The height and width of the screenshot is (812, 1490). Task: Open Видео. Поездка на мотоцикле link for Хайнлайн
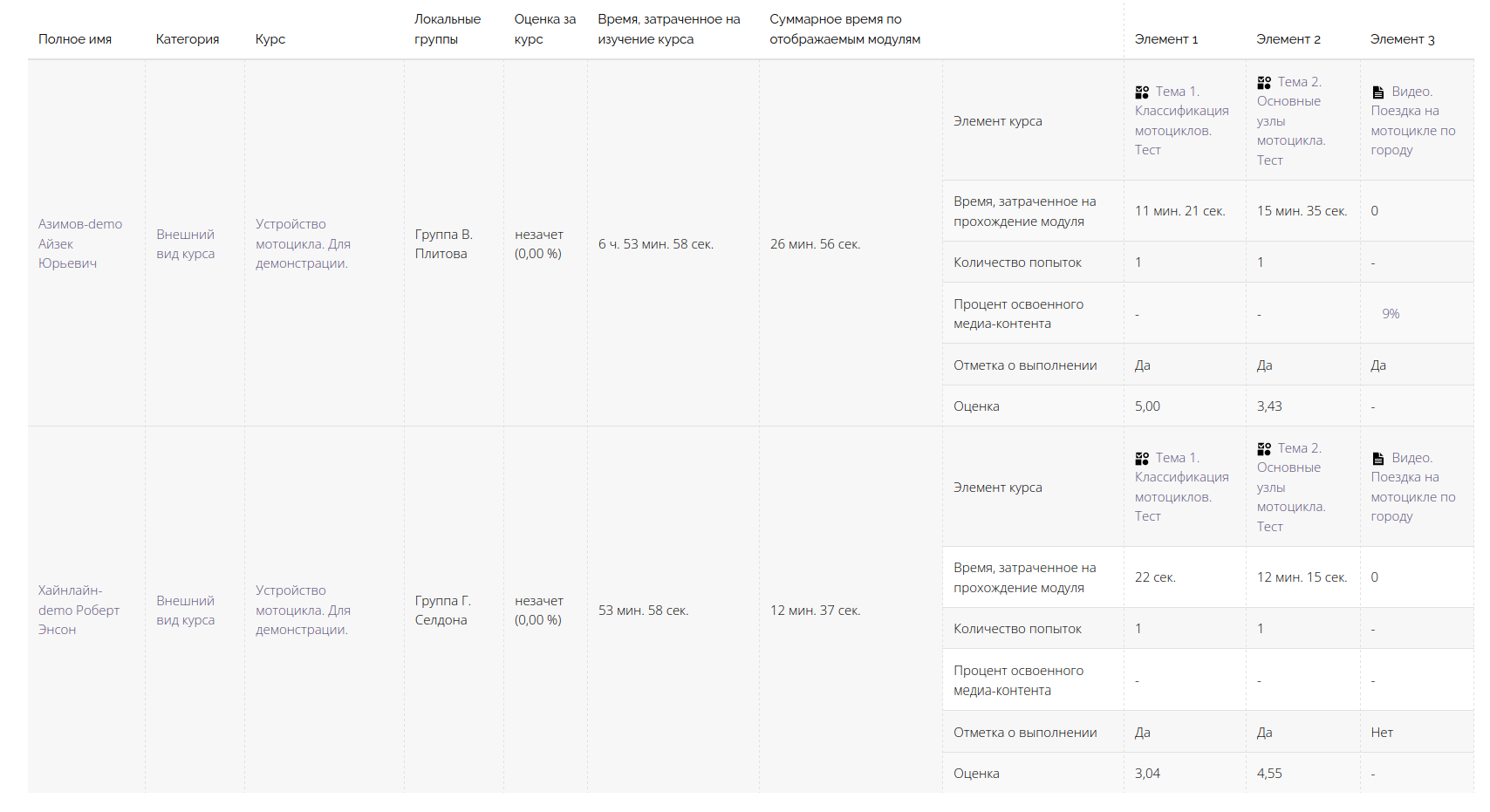[x=1412, y=487]
